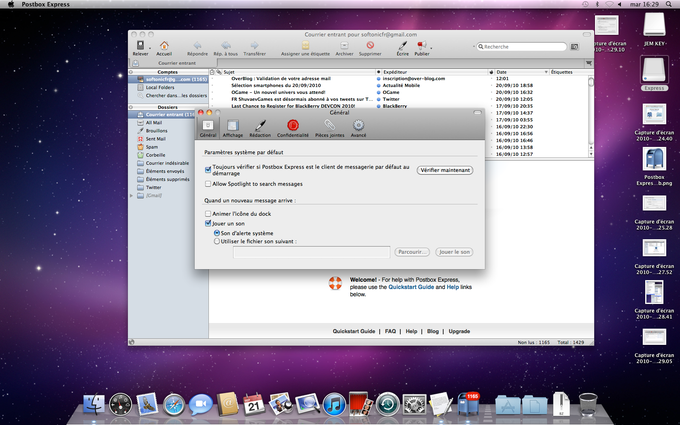Click the Jouer le son button

click(454, 252)
